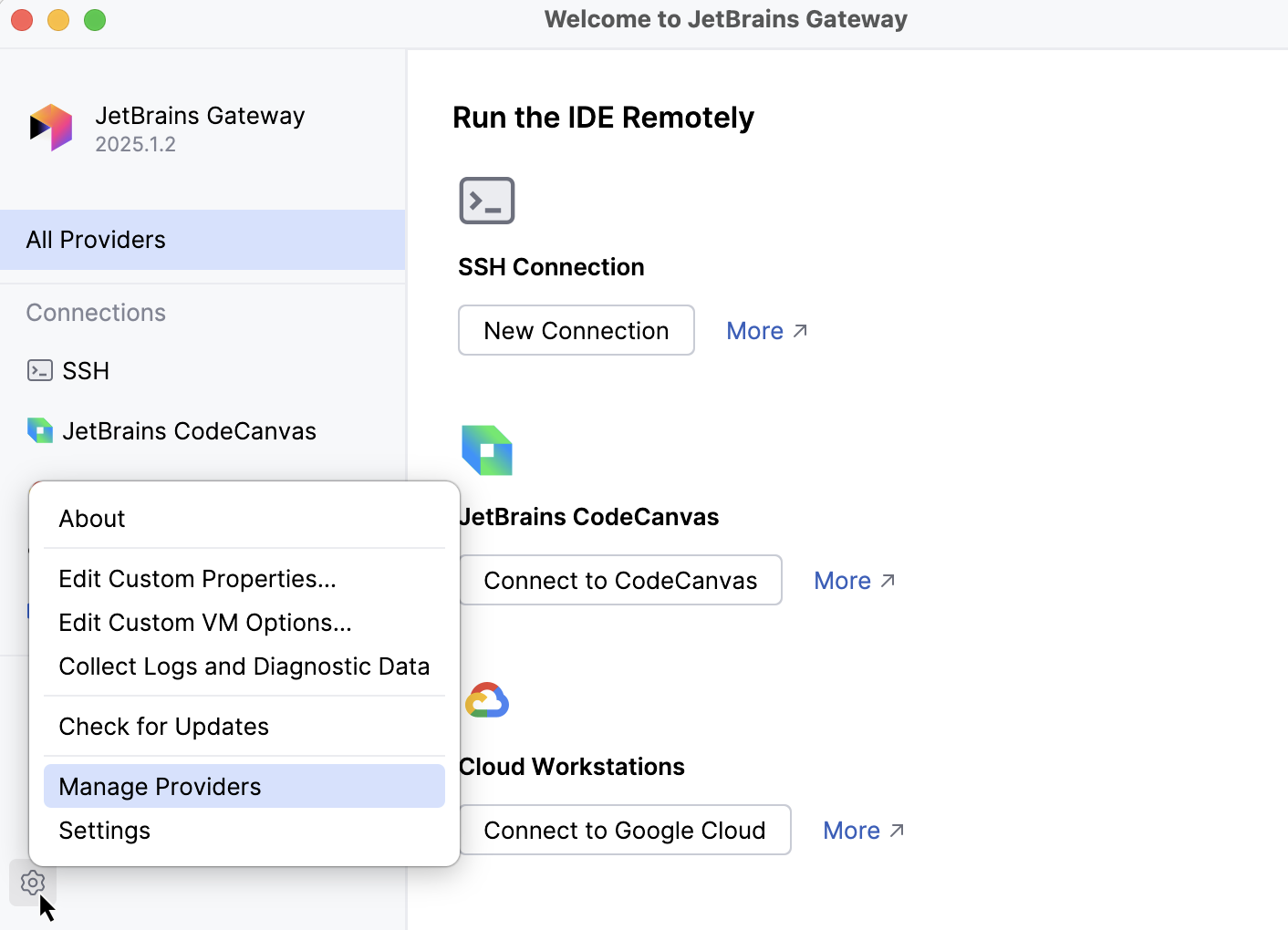The width and height of the screenshot is (1288, 930).
Task: Click the JetBrains Gateway product name
Action: coord(200,116)
